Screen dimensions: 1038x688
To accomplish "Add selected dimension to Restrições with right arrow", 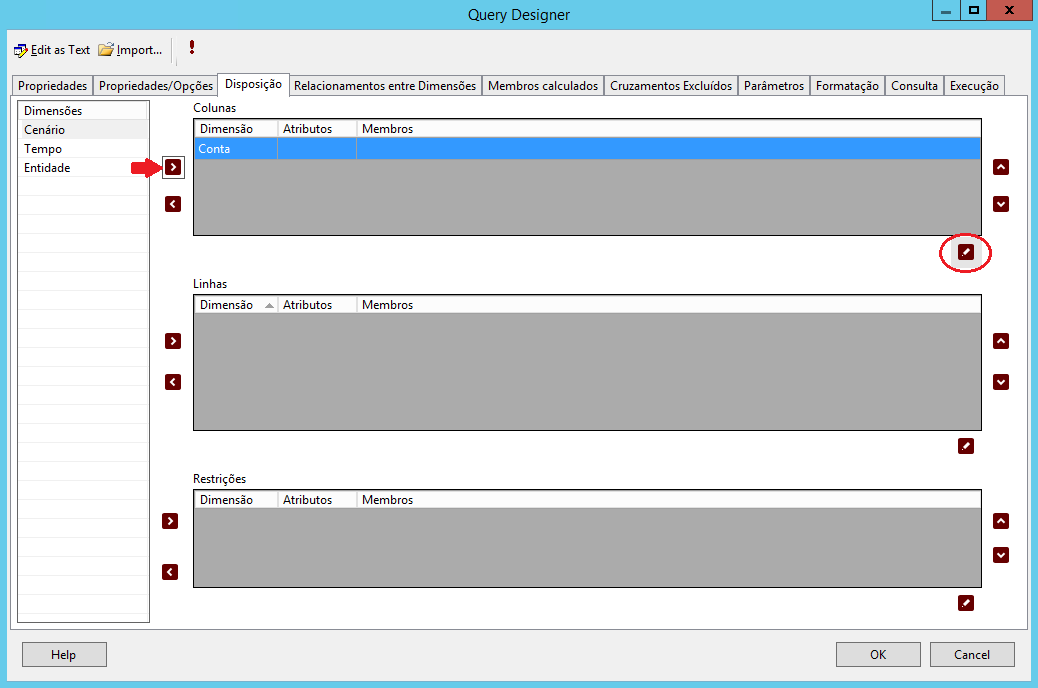I will pos(170,521).
